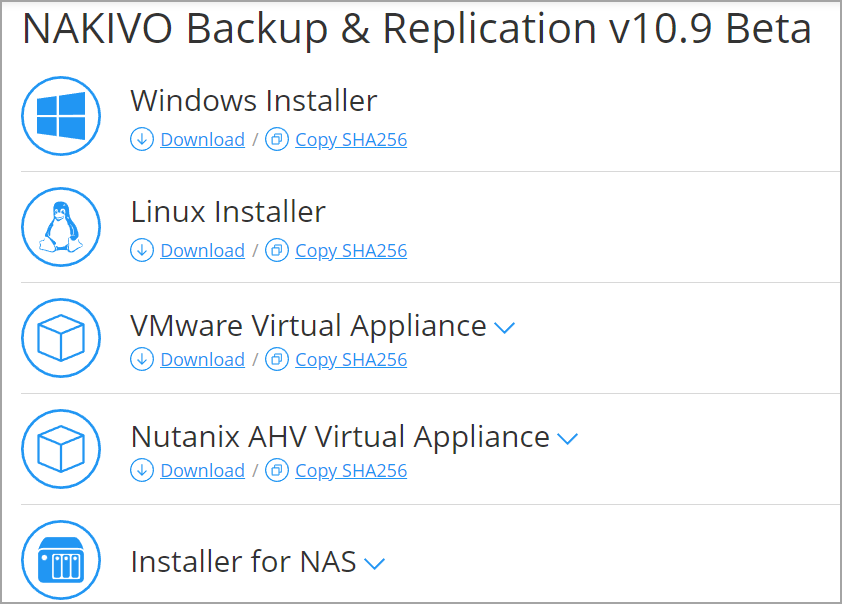Copy SHA256 for Windows Installer
Screen dimensions: 842x604
click(x=351, y=140)
